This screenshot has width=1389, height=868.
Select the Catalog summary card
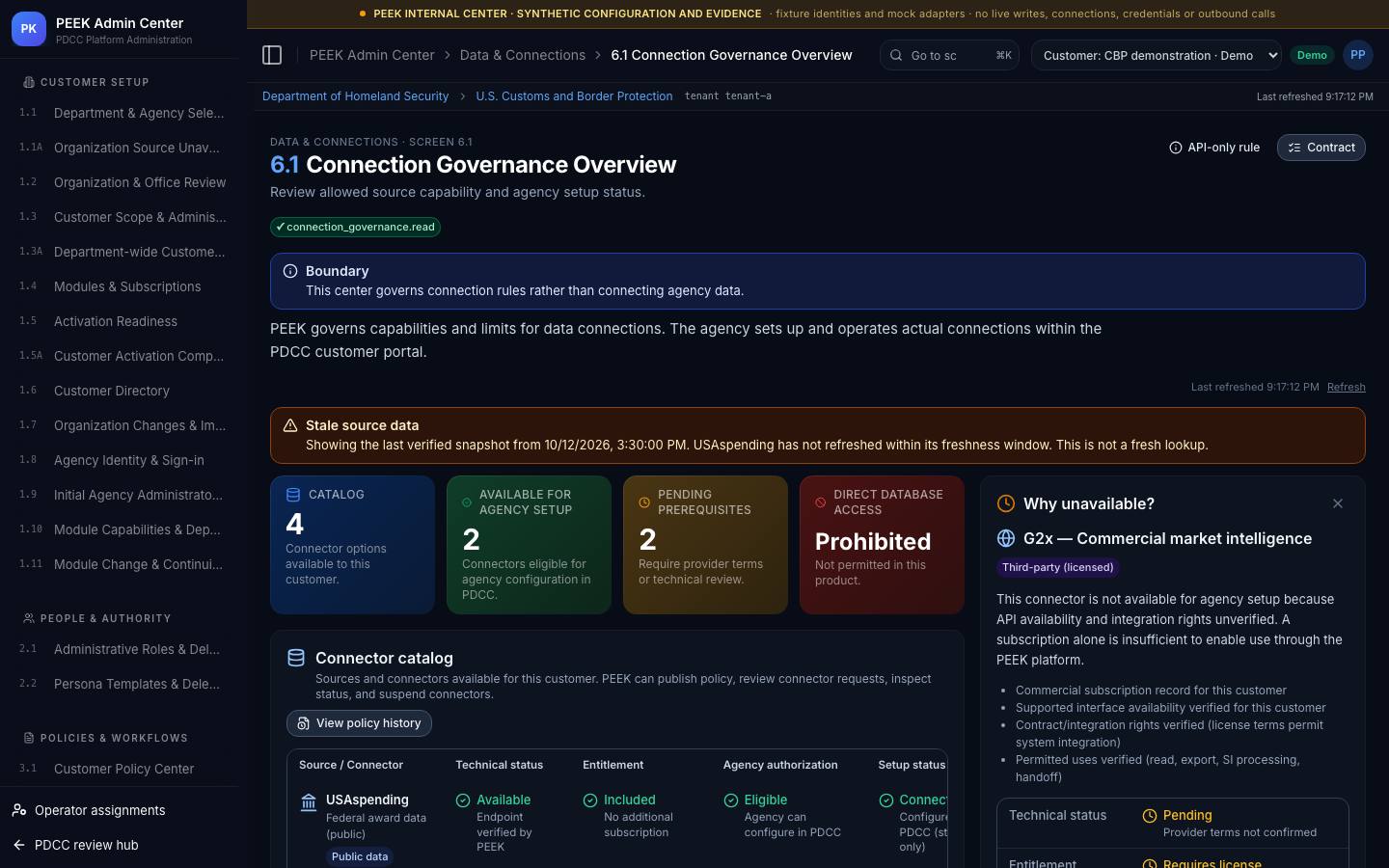(352, 545)
